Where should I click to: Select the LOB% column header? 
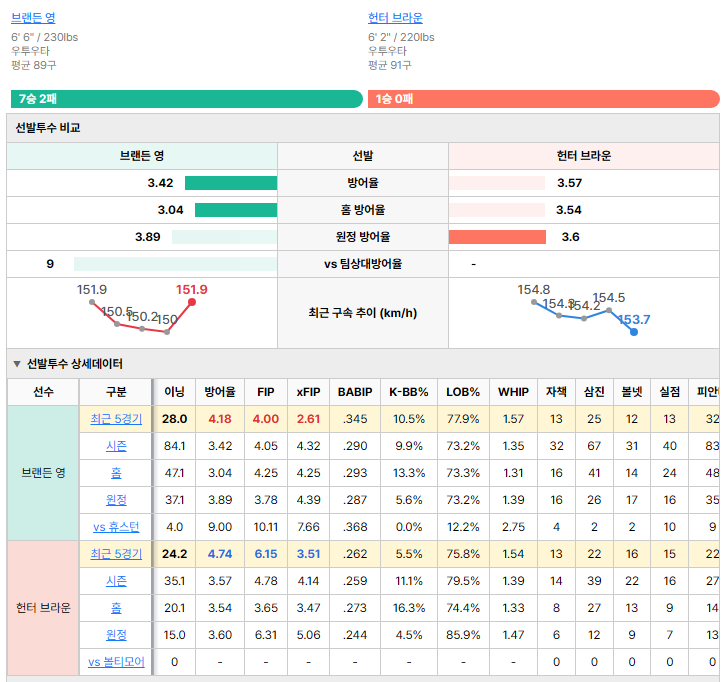[463, 392]
